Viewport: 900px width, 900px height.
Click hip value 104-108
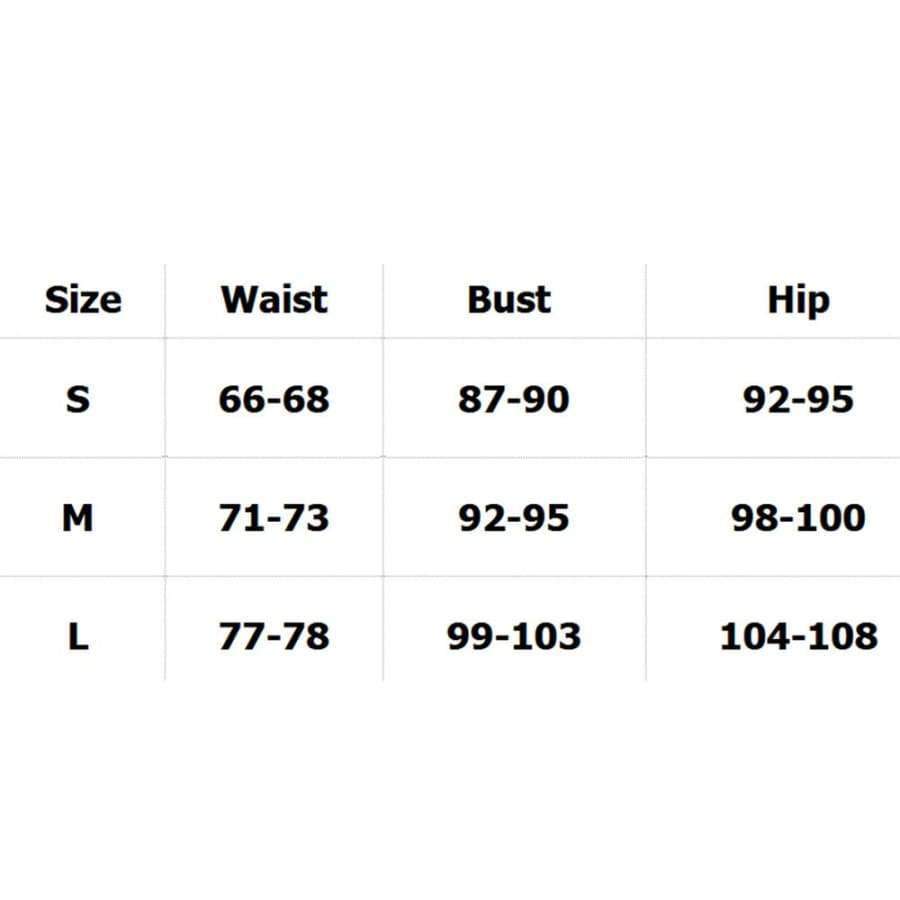point(798,636)
